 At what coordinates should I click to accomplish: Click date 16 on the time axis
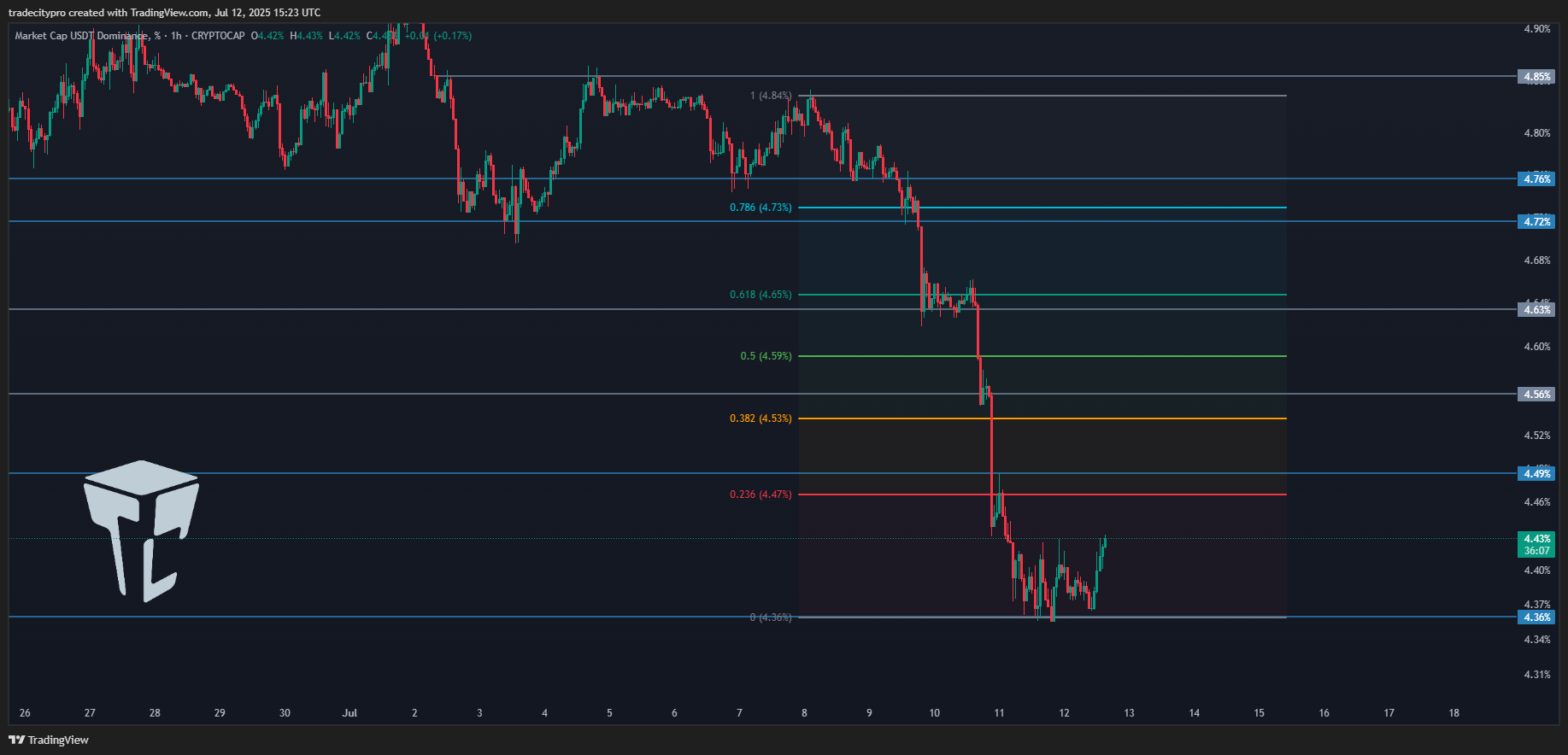(1324, 712)
